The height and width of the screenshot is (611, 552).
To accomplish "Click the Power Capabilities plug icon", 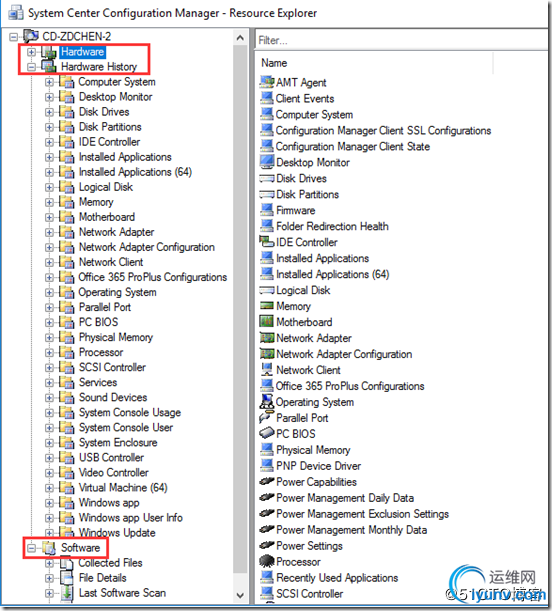I will pos(267,482).
